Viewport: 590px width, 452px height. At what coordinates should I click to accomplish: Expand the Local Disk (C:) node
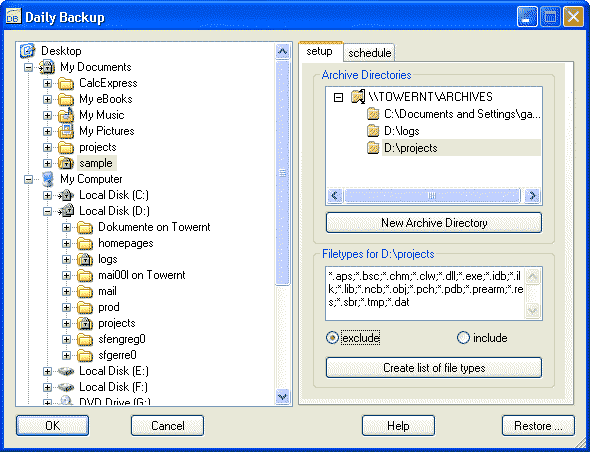tap(47, 195)
